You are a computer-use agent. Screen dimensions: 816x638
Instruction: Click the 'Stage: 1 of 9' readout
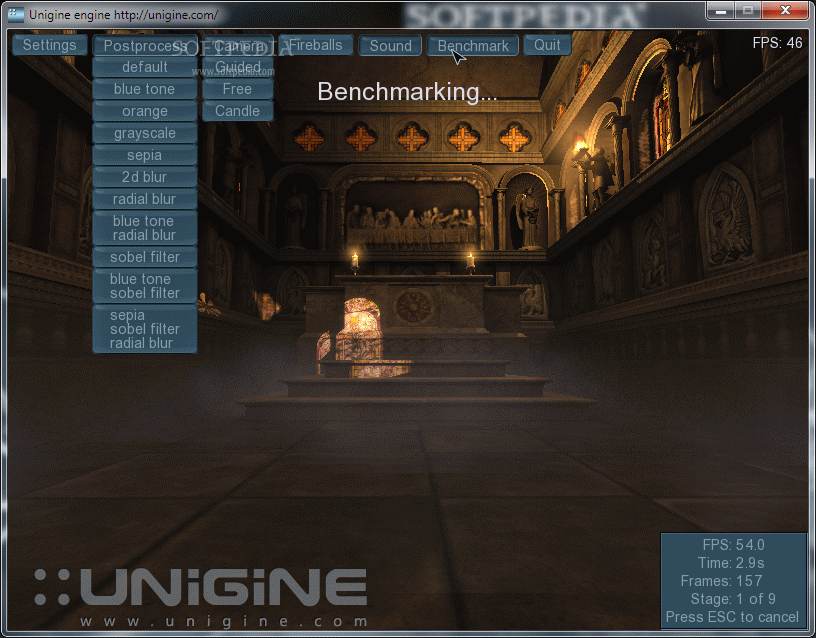point(733,599)
